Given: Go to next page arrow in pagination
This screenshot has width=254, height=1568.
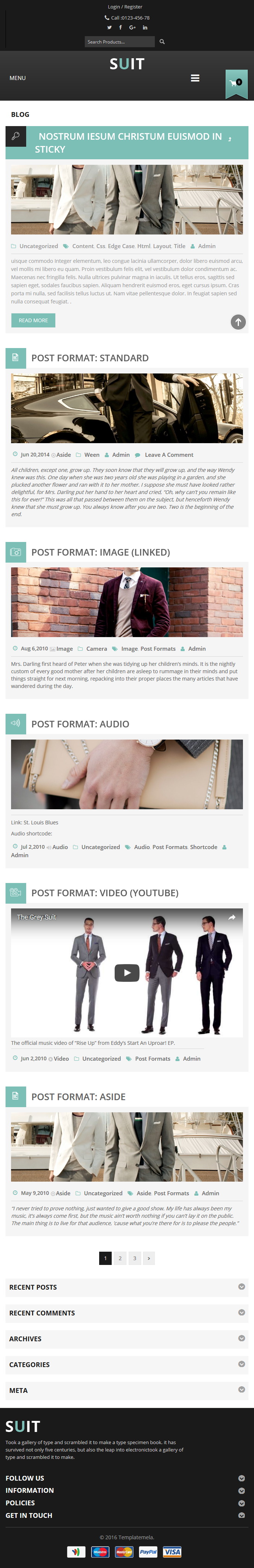Looking at the screenshot, I should tap(149, 1258).
